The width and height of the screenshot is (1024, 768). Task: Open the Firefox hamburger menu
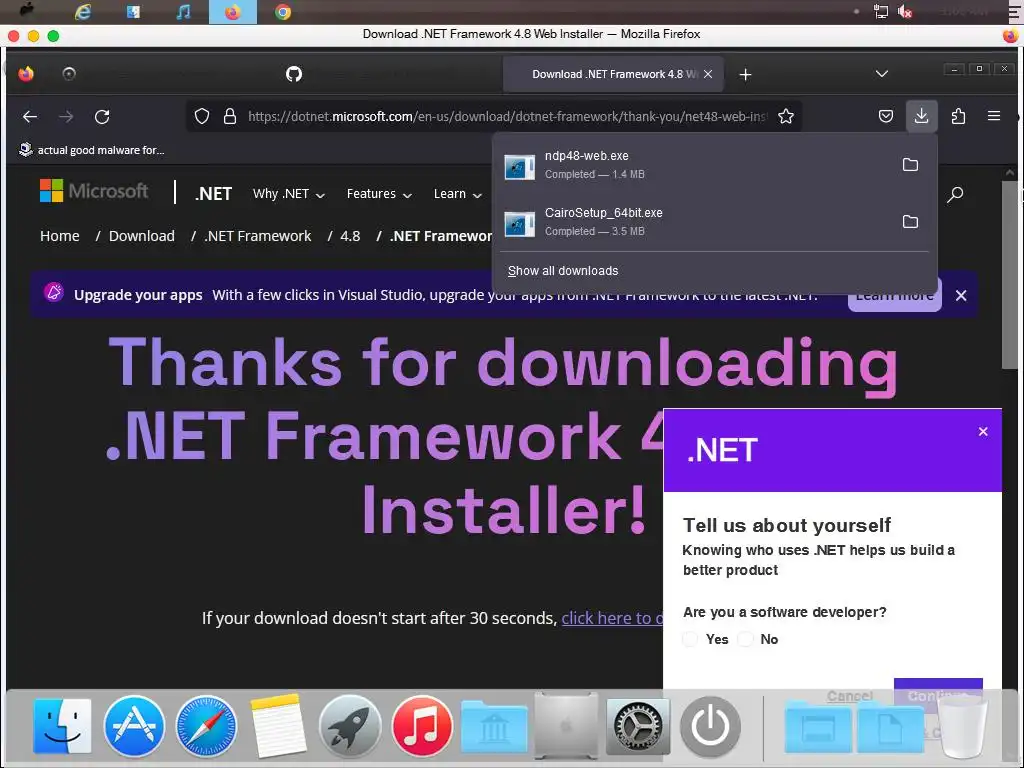(x=994, y=116)
